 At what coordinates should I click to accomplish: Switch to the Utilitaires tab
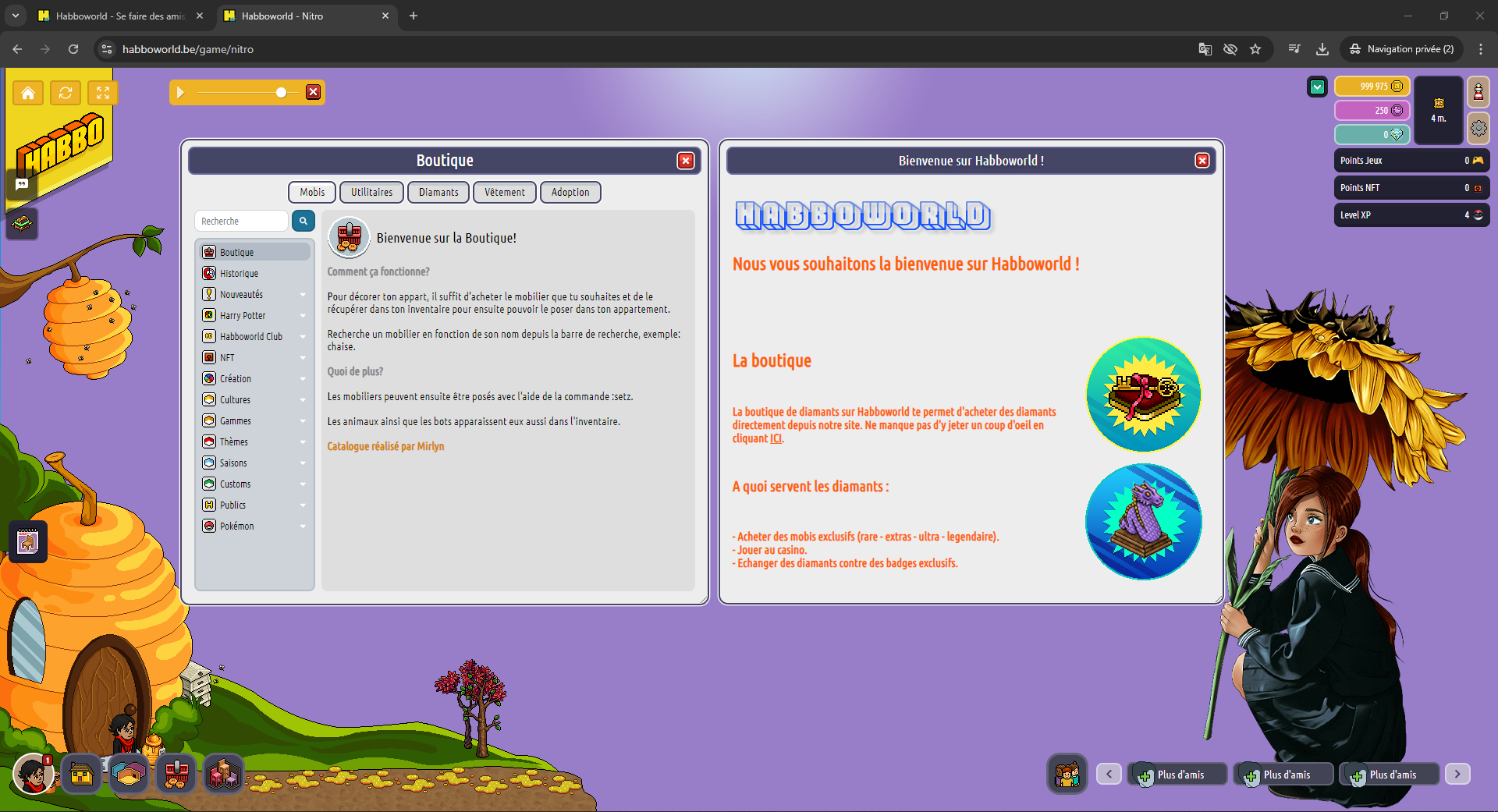(x=372, y=193)
